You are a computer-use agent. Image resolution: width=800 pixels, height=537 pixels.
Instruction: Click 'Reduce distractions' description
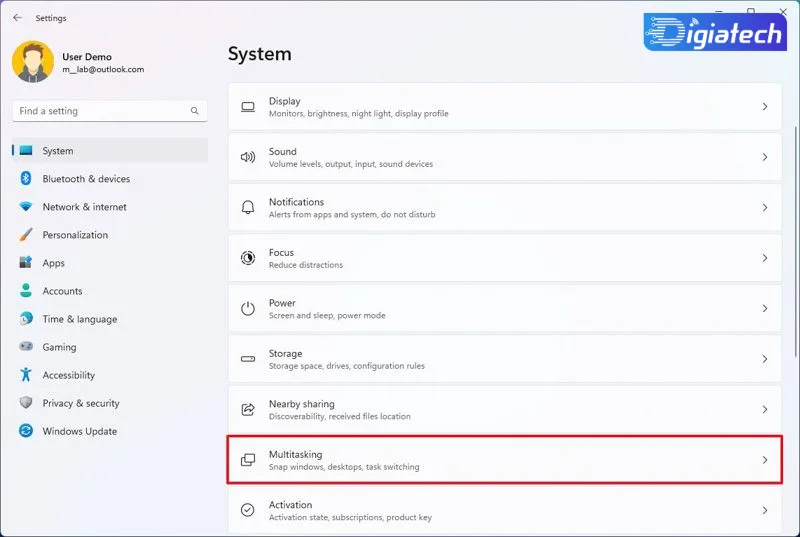coord(306,265)
